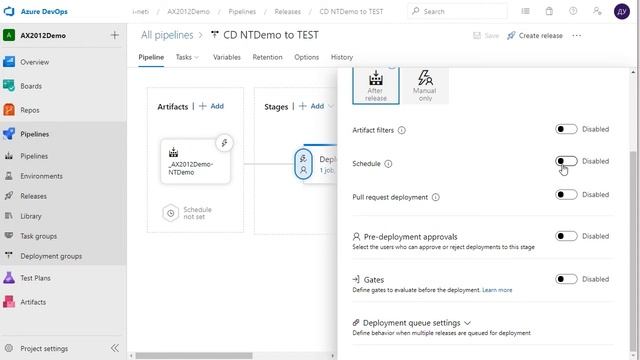Open the work items list icon in header
This screenshot has height=360, width=640.
(x=525, y=11)
